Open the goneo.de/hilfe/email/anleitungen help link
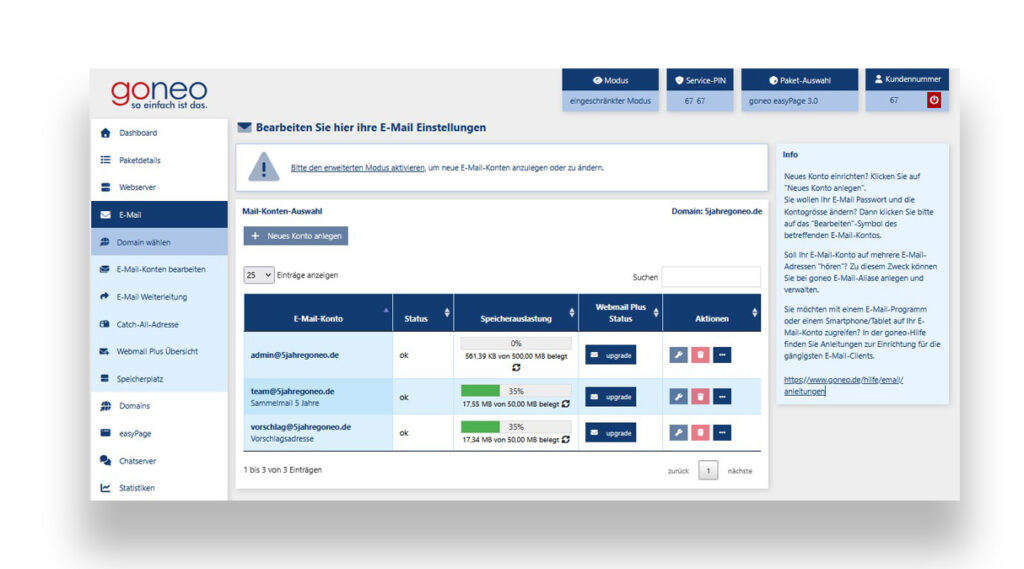The width and height of the screenshot is (1024, 569). 843,385
